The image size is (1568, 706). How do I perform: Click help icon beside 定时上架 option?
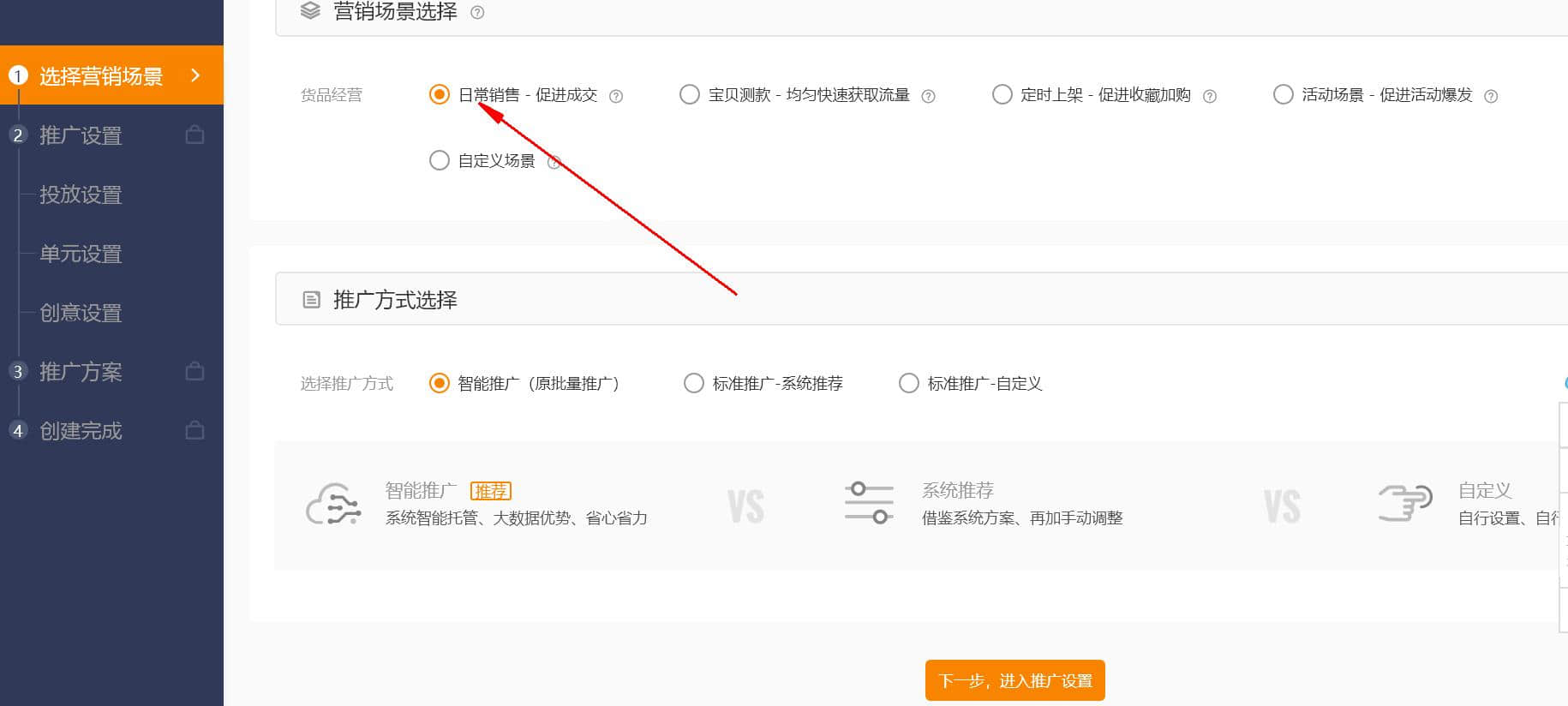click(x=1210, y=96)
